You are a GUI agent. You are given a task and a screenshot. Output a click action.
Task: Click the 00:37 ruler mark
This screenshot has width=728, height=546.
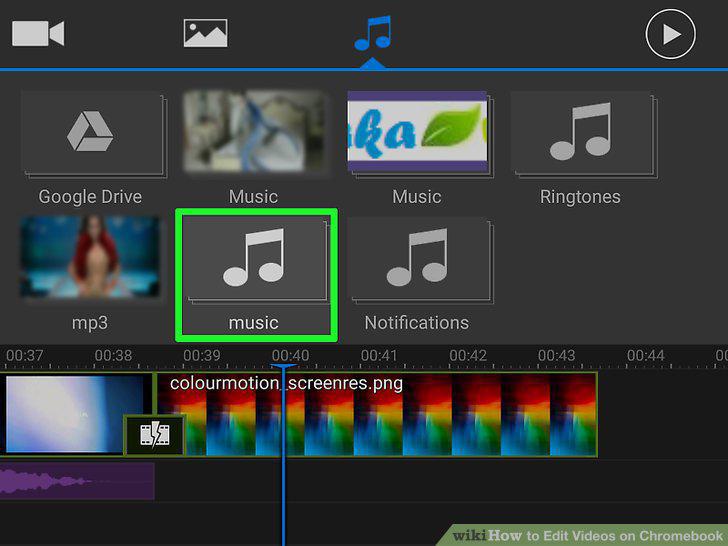point(25,356)
